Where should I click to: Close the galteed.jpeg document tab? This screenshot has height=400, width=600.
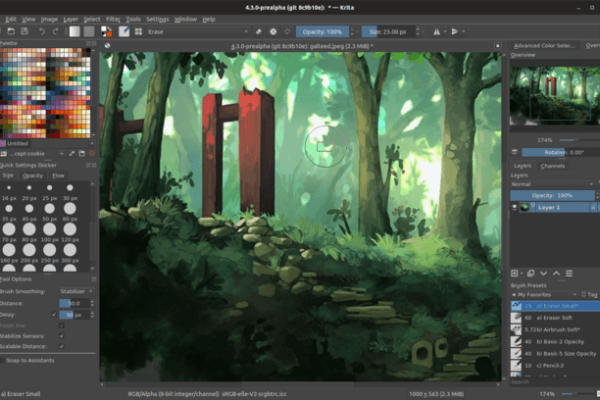point(497,46)
